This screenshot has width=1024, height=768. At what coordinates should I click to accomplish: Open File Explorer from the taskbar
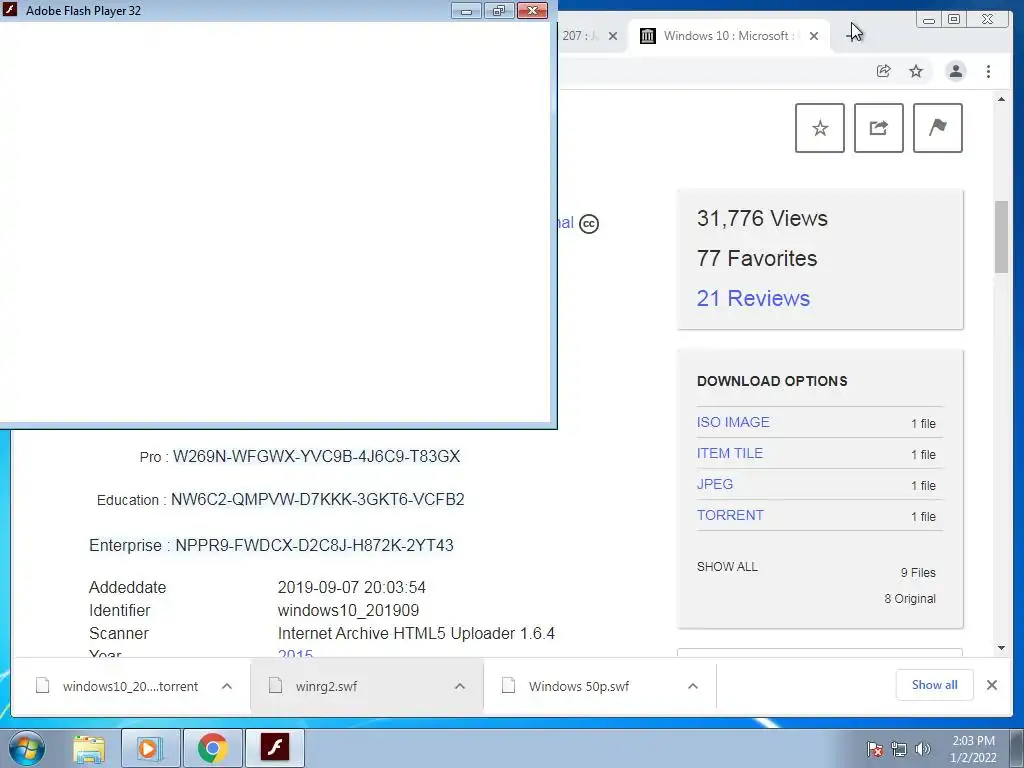click(89, 748)
